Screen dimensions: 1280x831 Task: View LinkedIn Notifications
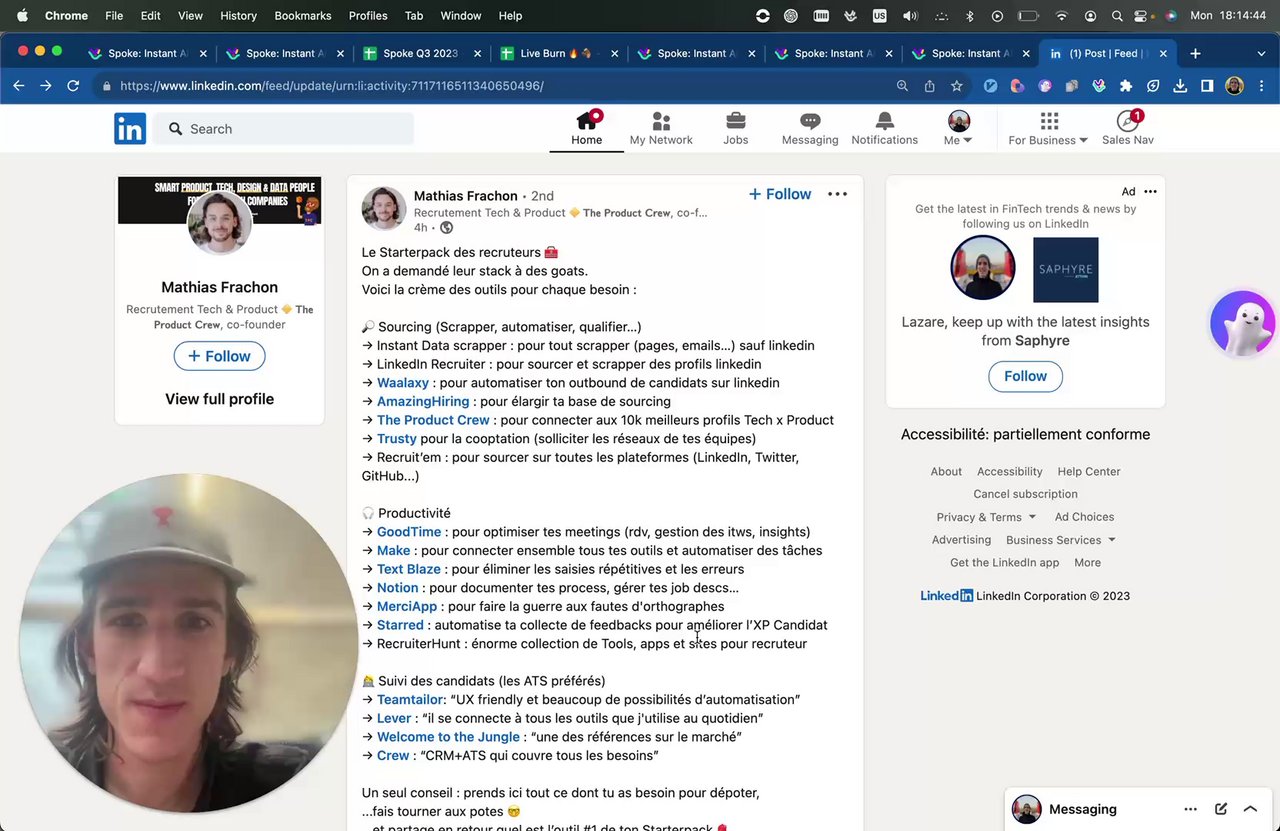[x=885, y=129]
